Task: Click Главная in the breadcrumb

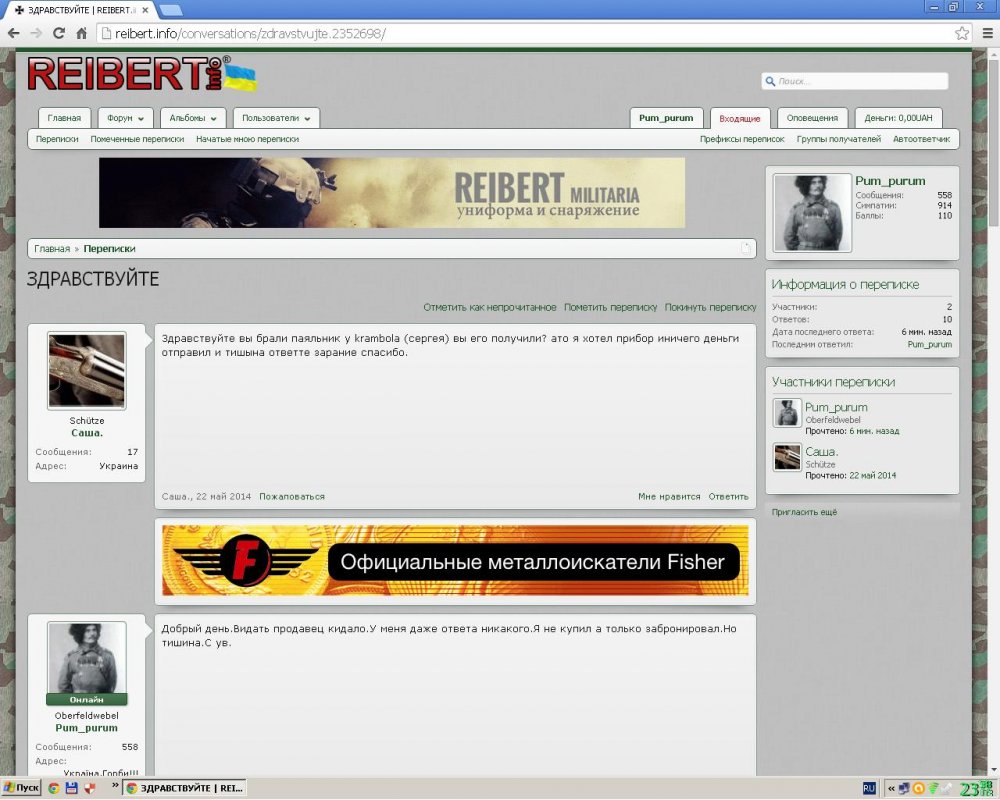Action: pos(52,249)
